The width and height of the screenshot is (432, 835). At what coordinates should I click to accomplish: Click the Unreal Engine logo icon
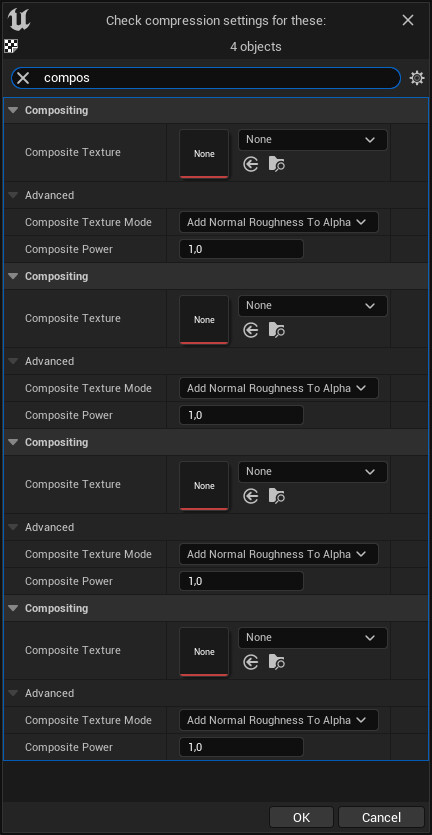click(19, 21)
